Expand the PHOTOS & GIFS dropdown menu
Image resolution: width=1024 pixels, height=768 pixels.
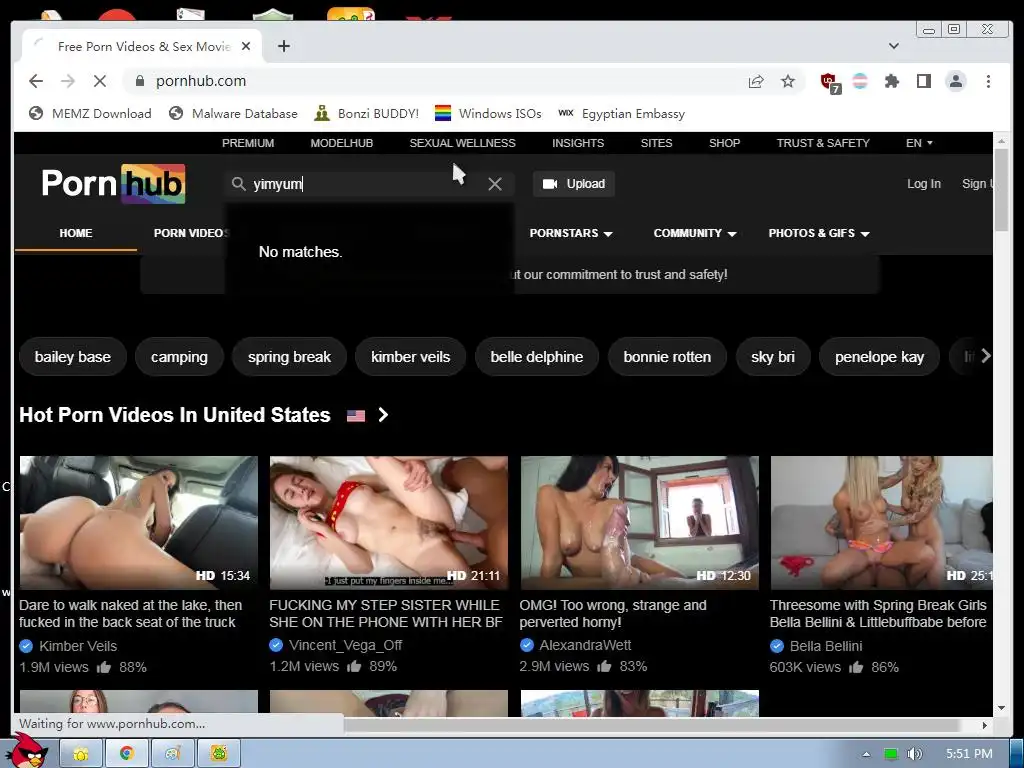tap(819, 233)
